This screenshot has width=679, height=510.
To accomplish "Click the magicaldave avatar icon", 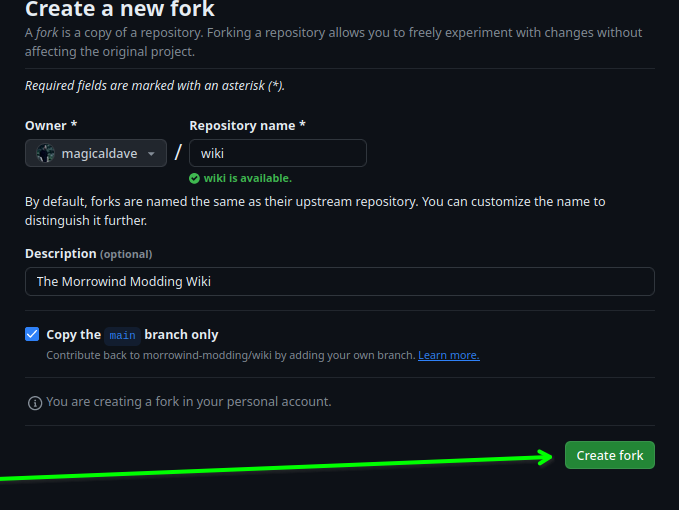I will pos(45,153).
